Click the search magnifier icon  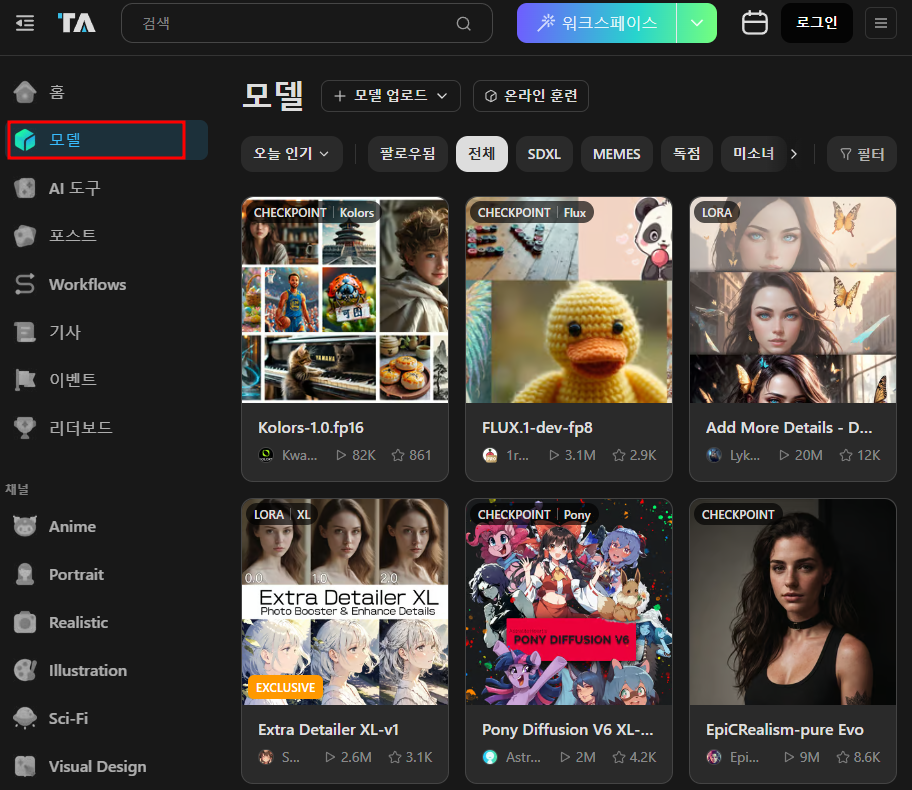(463, 24)
